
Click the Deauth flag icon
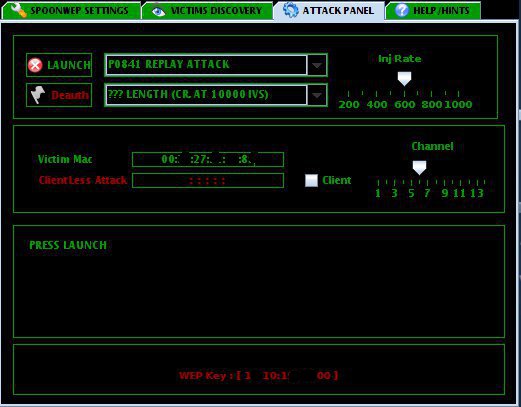[x=38, y=95]
